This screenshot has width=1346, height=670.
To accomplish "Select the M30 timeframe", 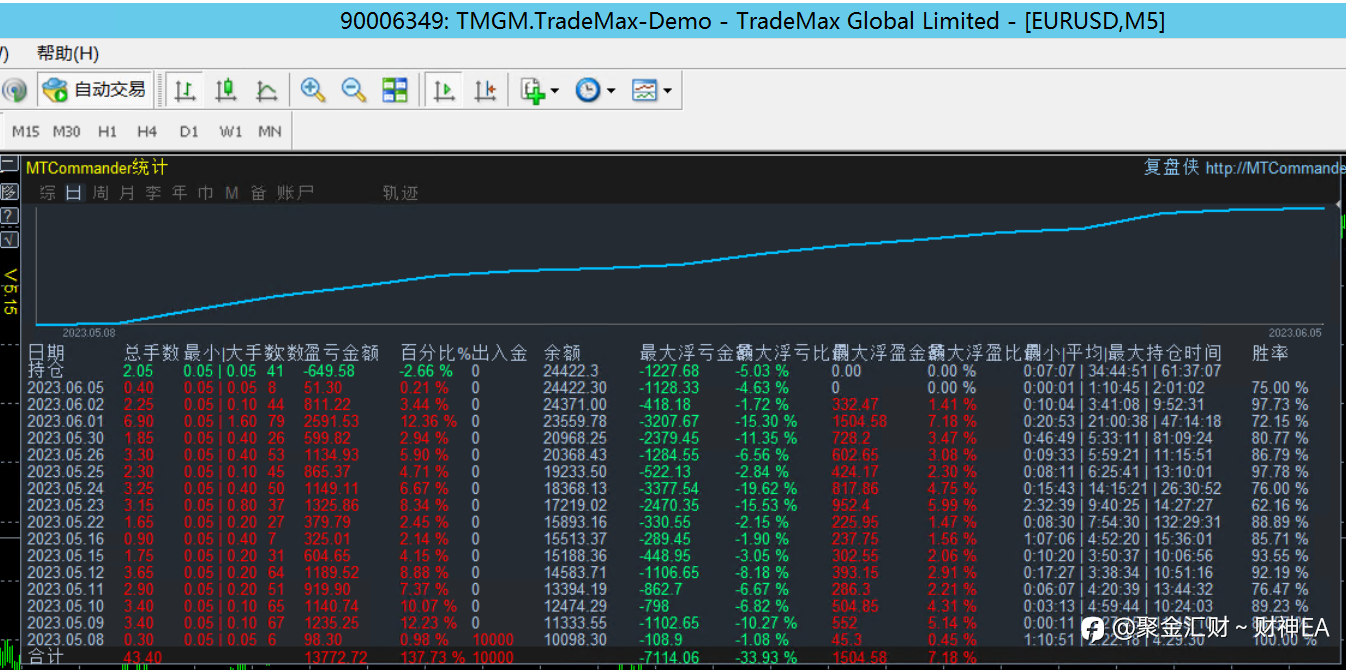I will (x=67, y=131).
